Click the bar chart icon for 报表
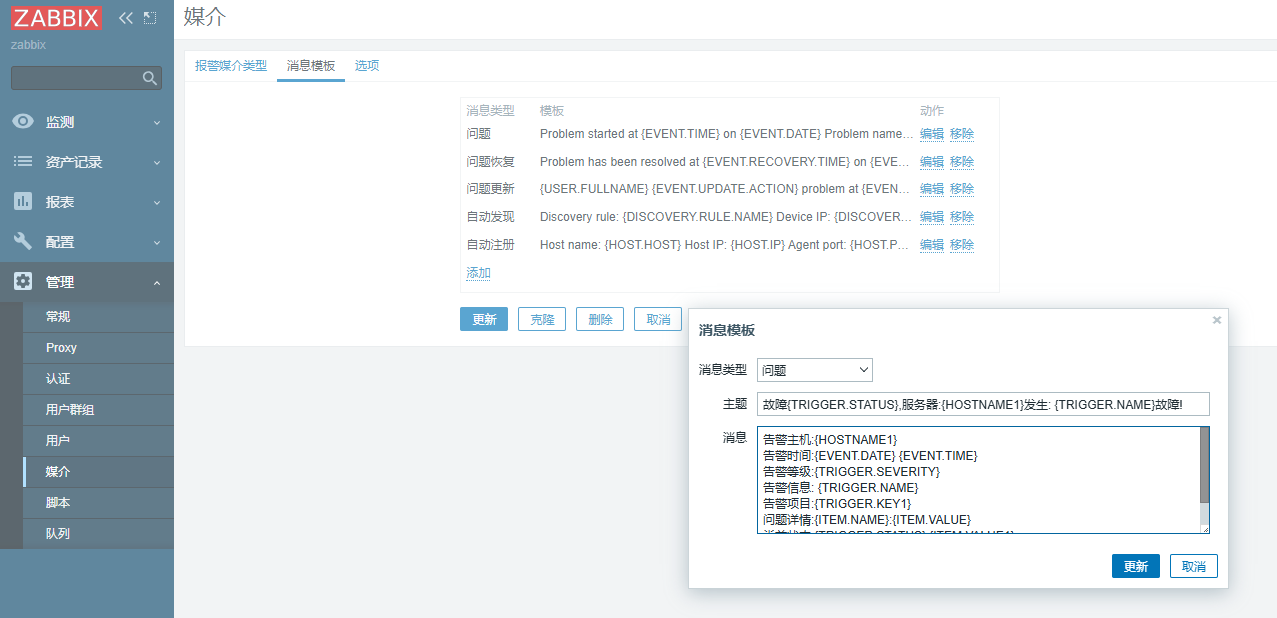The height and width of the screenshot is (618, 1277). [23, 202]
